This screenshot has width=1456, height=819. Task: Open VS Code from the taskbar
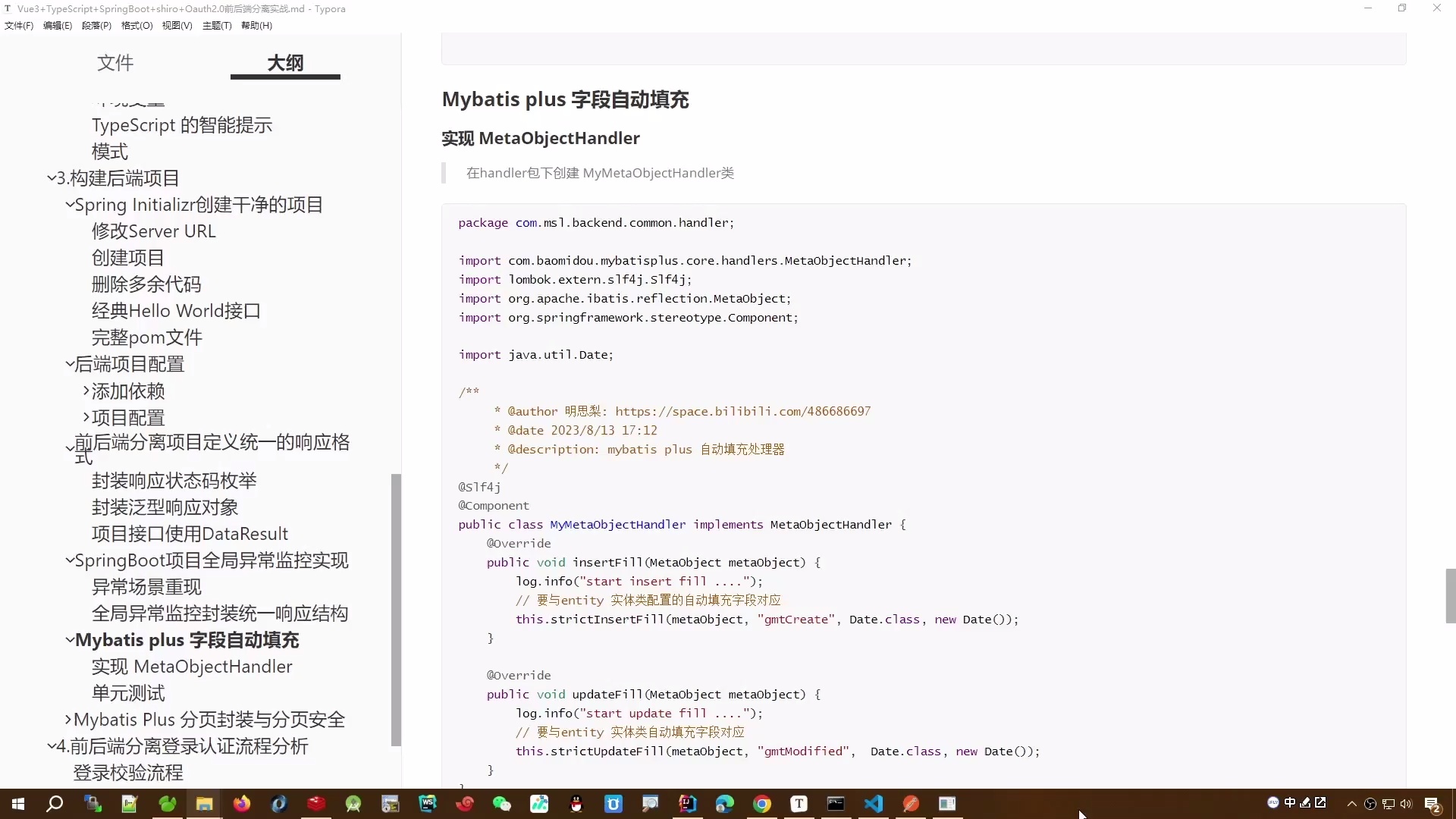click(874, 804)
